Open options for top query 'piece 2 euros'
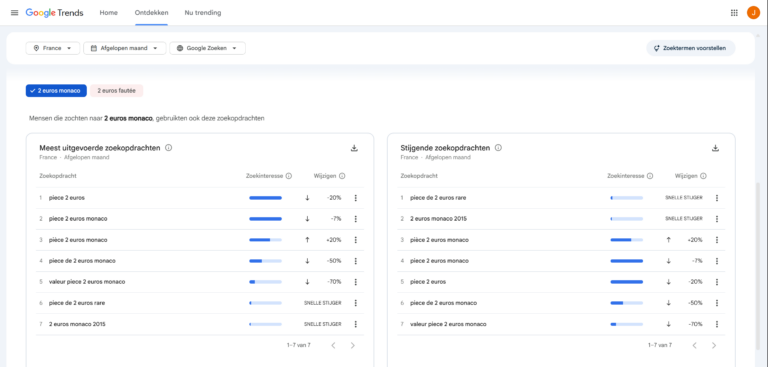 [x=356, y=198]
